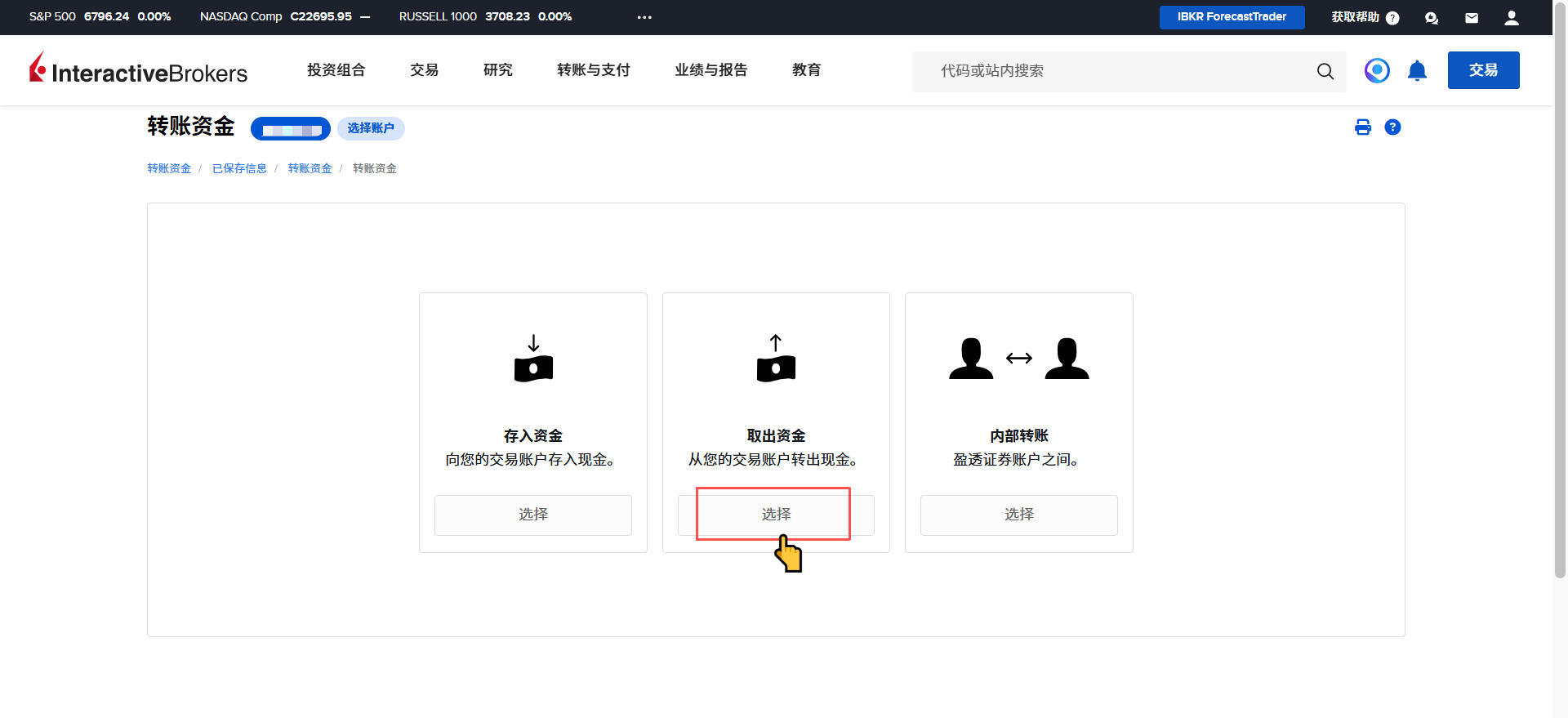The image size is (1568, 718).
Task: Open the 获取帮助 help menu
Action: pyautogui.click(x=1364, y=17)
